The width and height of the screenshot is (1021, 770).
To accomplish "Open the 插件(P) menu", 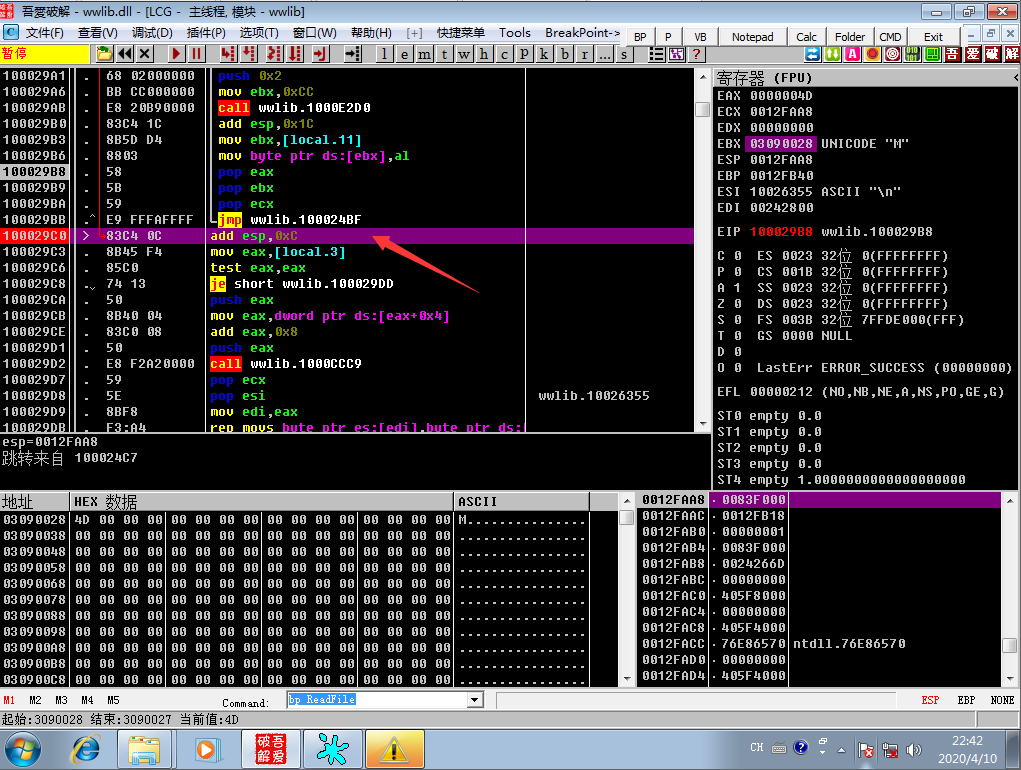I will pyautogui.click(x=206, y=33).
